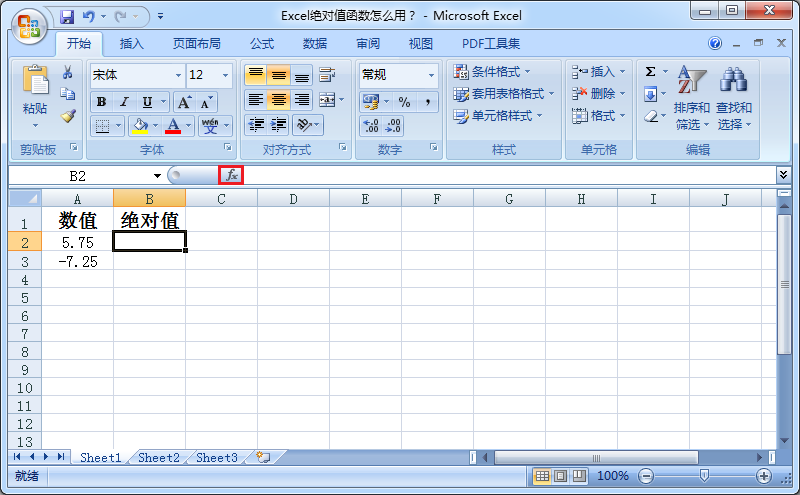Click Fill down arrow icon
The image size is (800, 495).
point(651,94)
